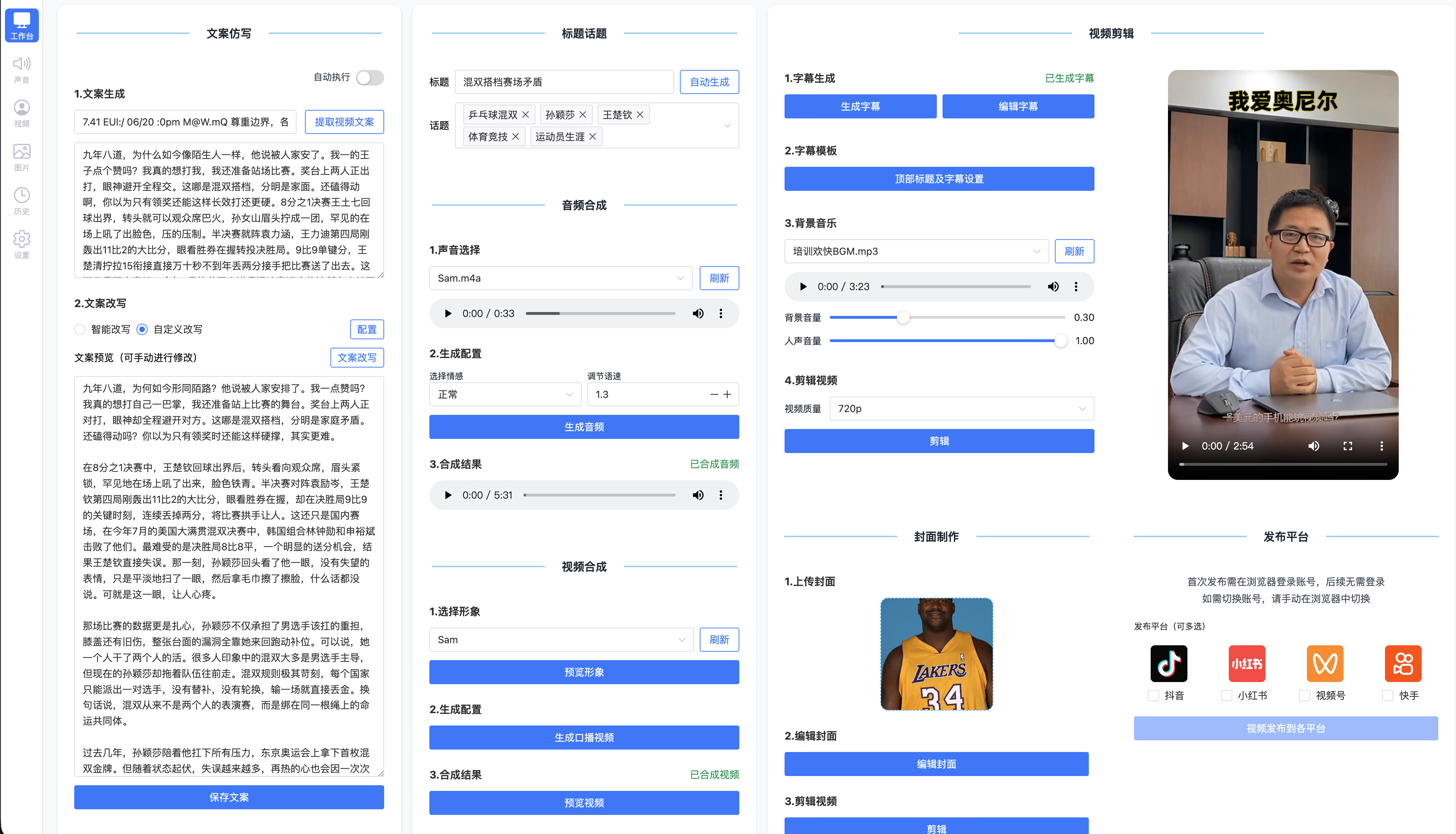
Task: Check the 视频号 publish checkbox
Action: point(1305,695)
